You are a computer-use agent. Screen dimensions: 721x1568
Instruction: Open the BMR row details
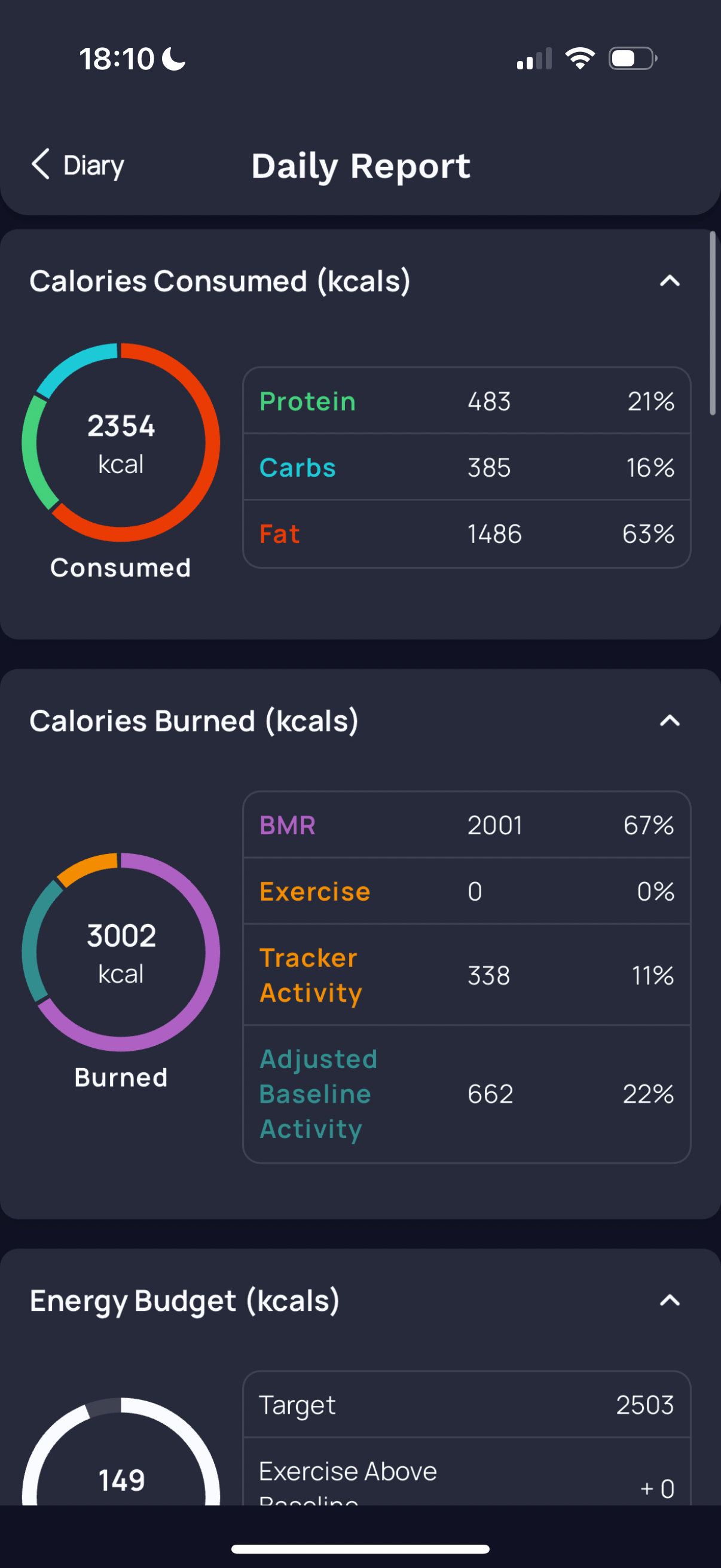pos(467,825)
